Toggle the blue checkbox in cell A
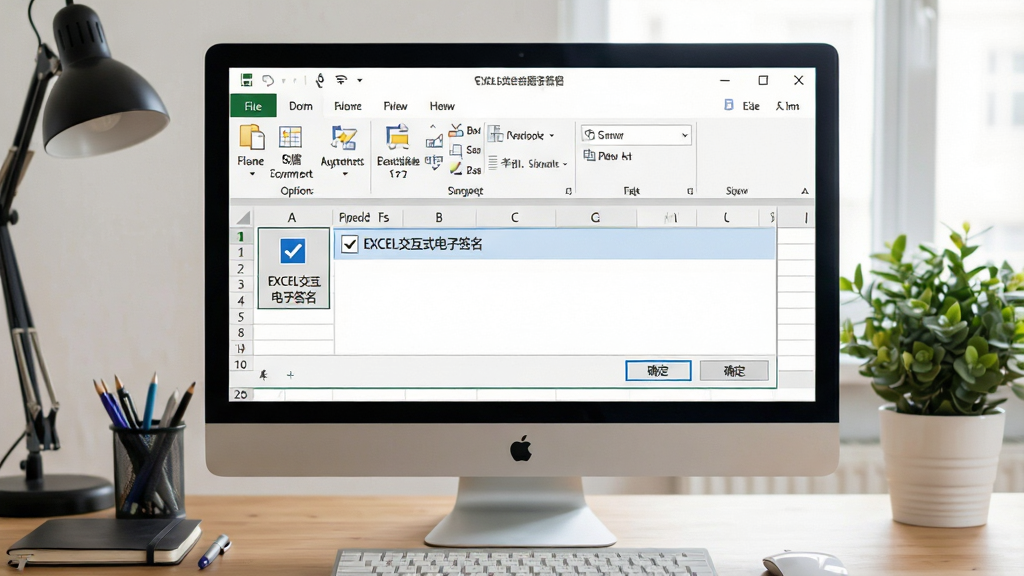The width and height of the screenshot is (1024, 576). click(293, 251)
